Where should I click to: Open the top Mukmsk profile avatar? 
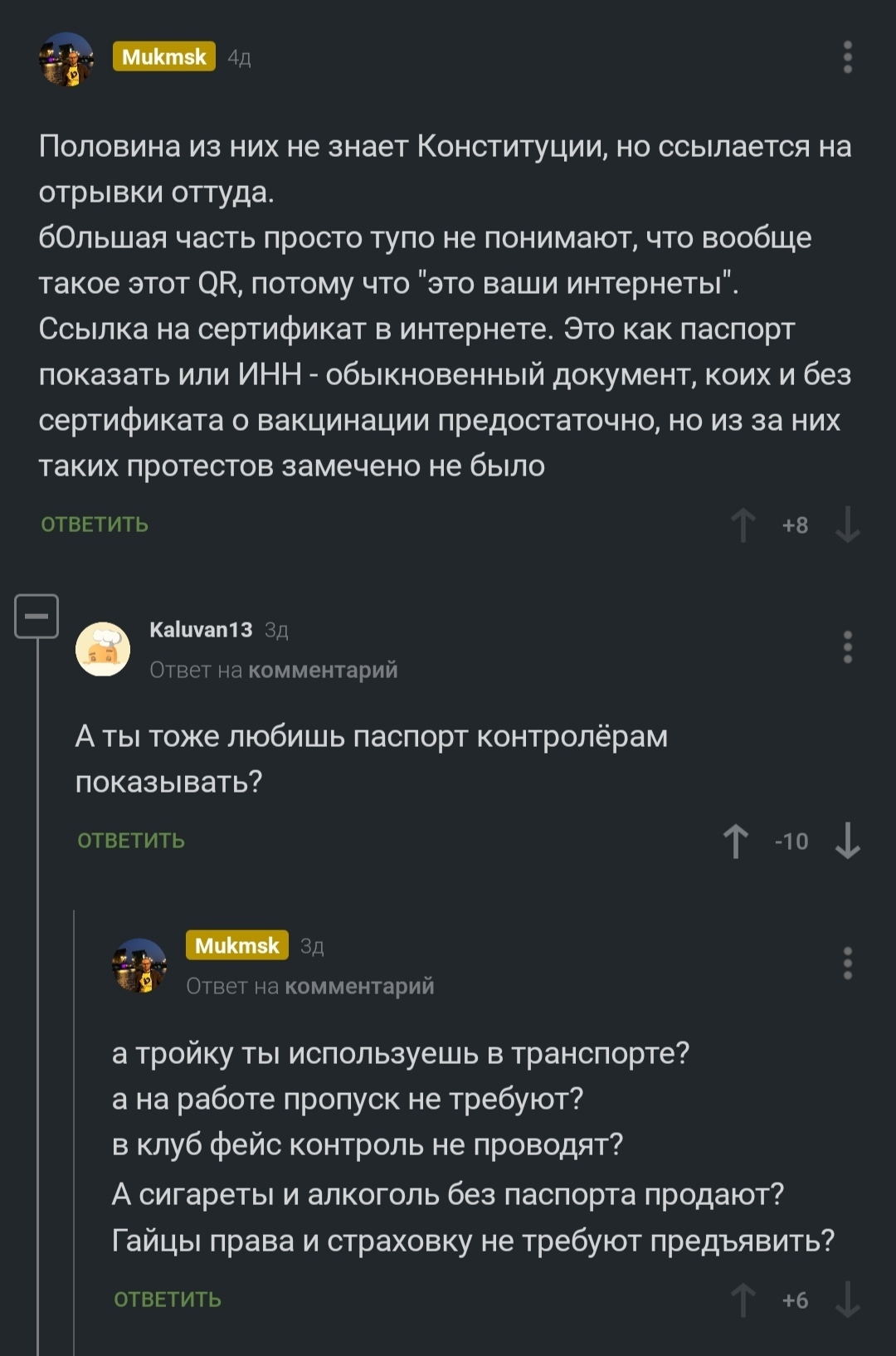[x=66, y=59]
